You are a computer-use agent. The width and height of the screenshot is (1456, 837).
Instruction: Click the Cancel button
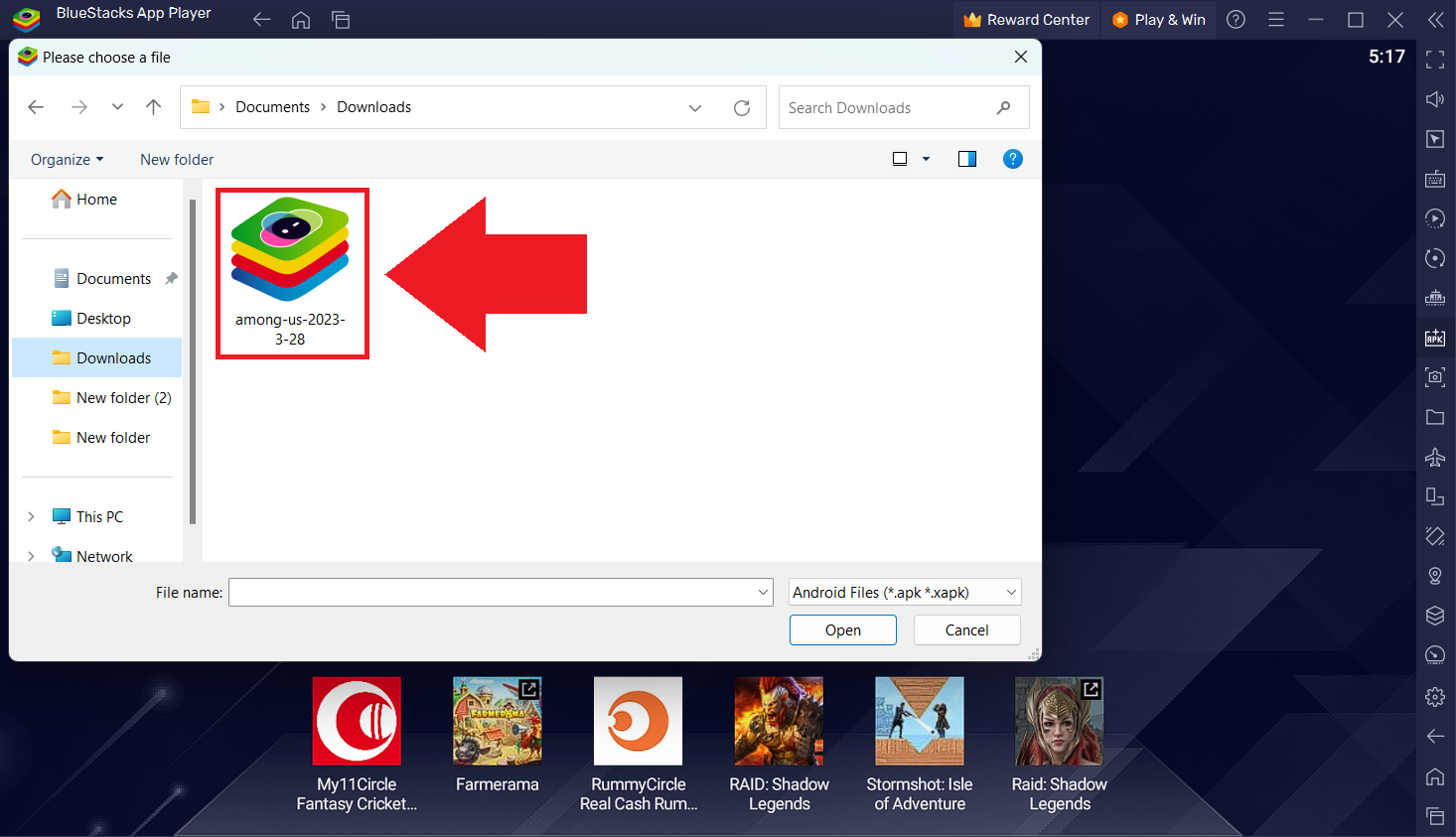click(967, 630)
